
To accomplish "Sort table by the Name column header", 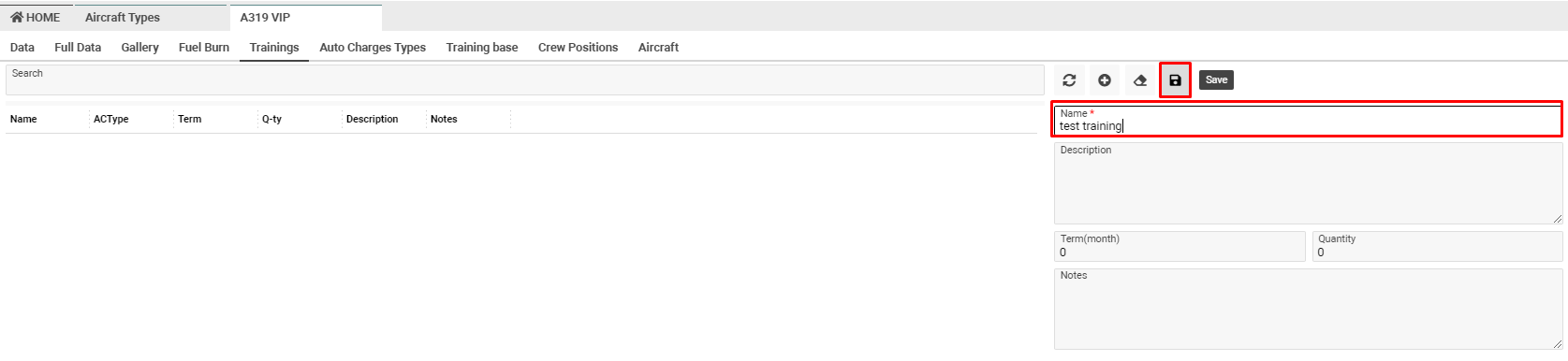I will coord(23,119).
